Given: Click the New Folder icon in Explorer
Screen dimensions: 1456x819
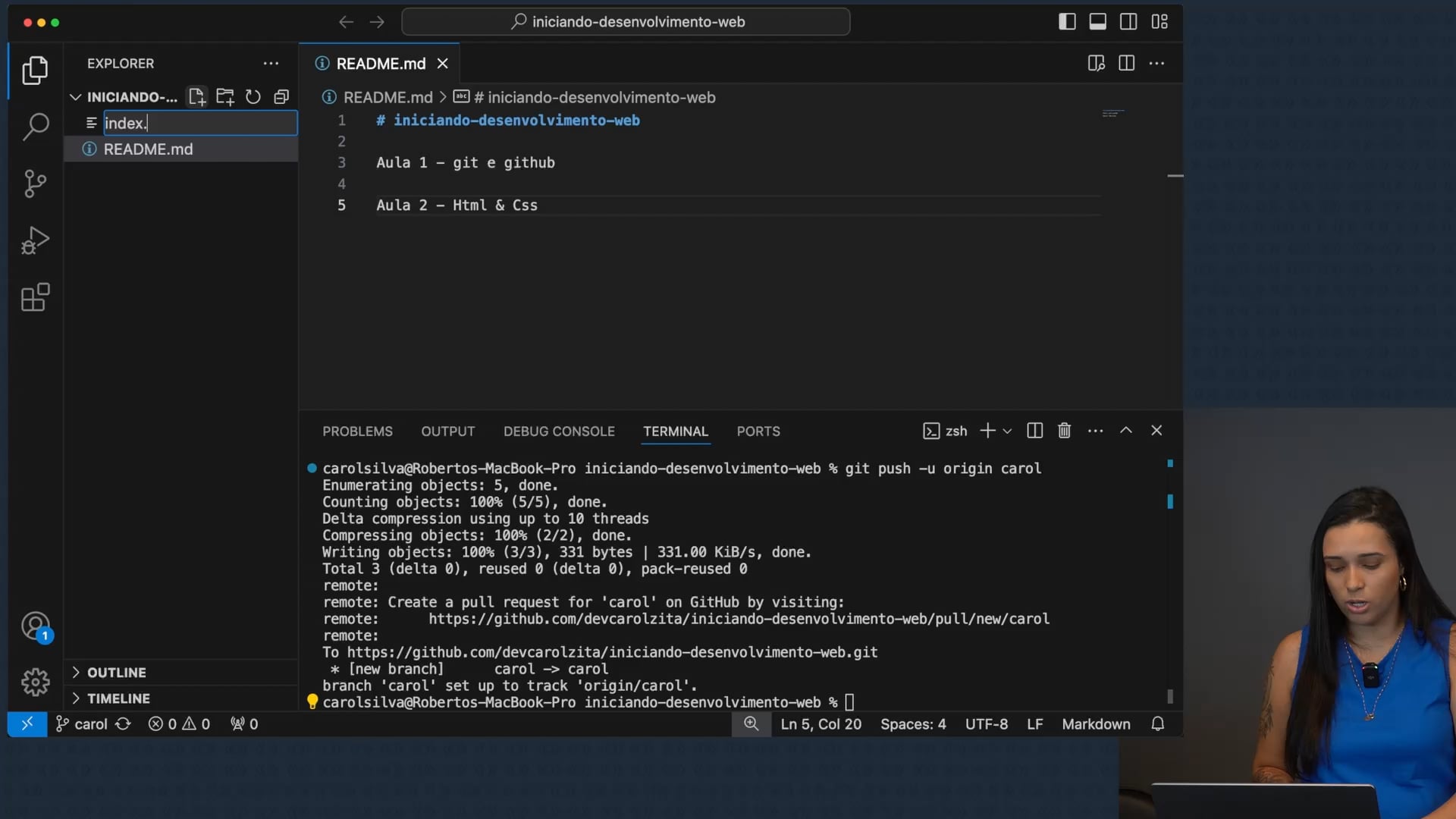Looking at the screenshot, I should click(x=225, y=96).
